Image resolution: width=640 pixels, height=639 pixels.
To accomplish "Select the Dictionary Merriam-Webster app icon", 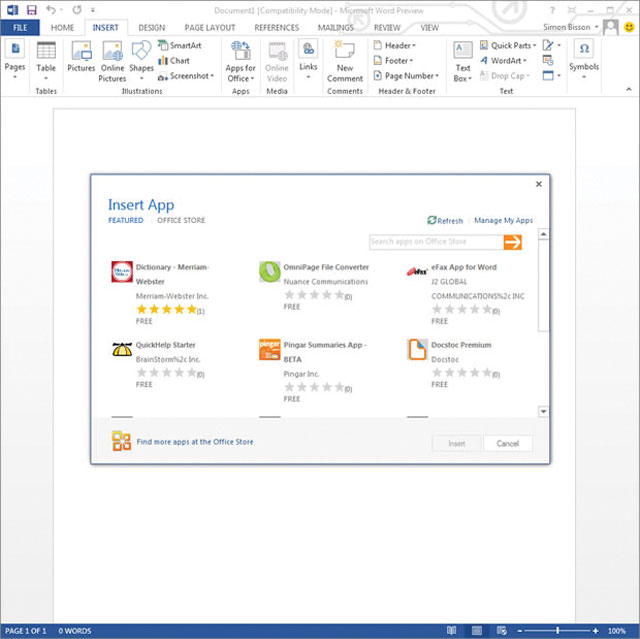I will (x=122, y=271).
